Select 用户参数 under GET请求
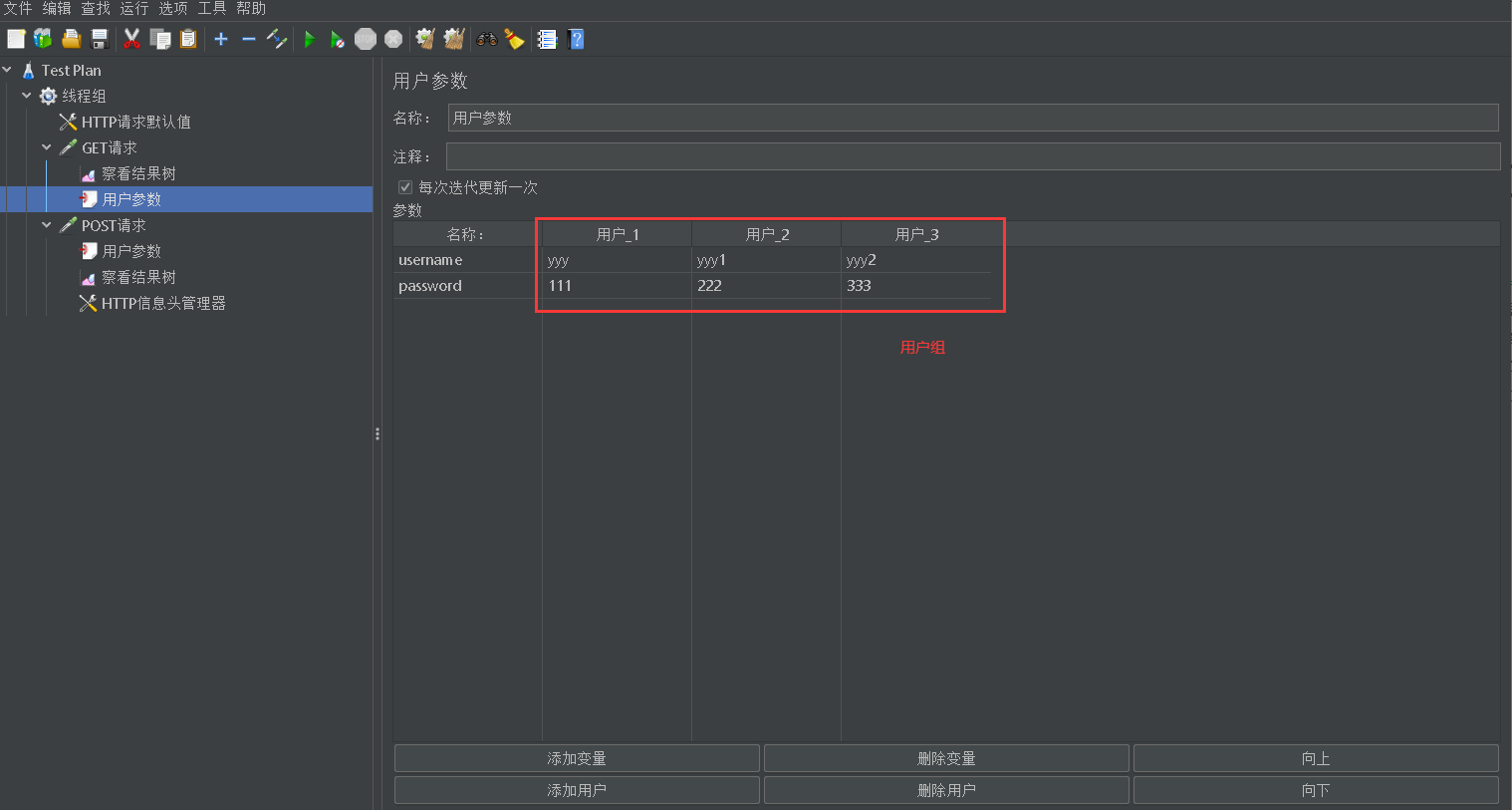 131,199
